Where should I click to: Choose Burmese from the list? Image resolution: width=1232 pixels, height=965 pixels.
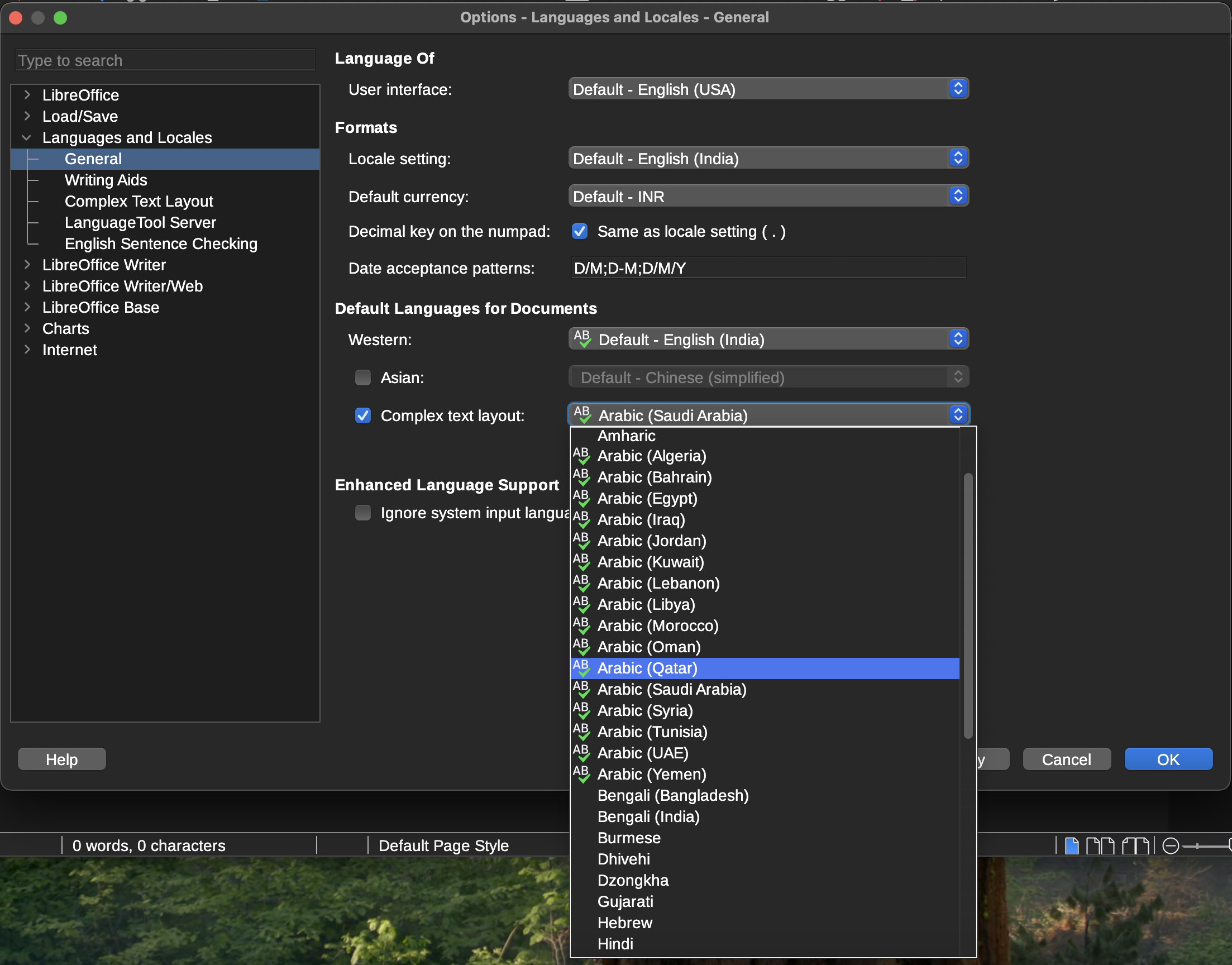click(765, 838)
